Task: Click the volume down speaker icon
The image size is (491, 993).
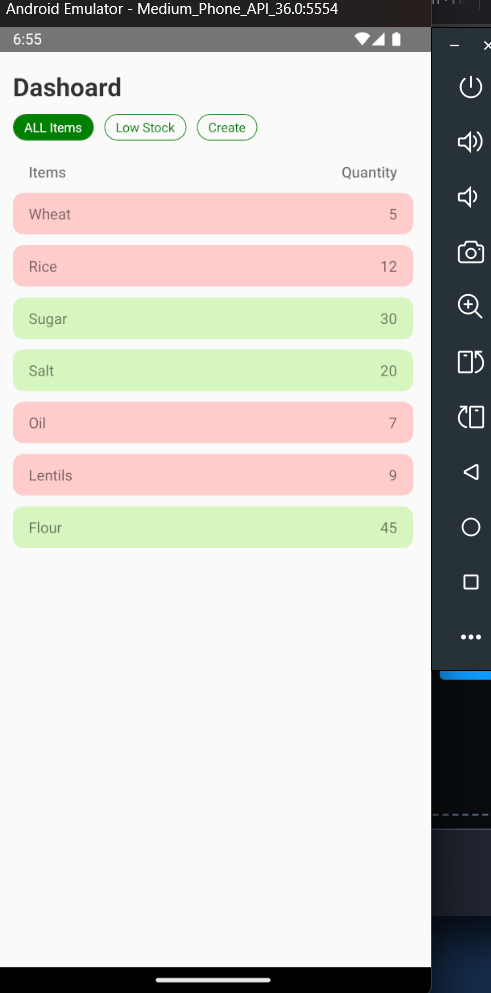Action: coord(468,197)
